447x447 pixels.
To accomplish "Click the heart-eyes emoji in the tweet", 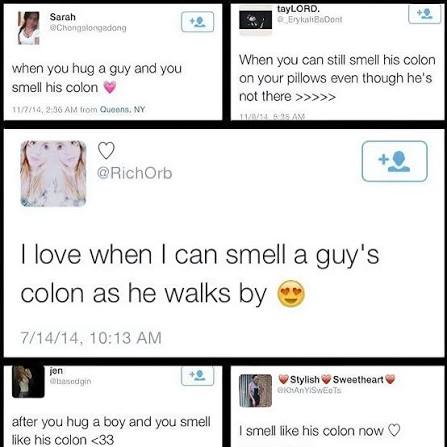I will click(291, 293).
